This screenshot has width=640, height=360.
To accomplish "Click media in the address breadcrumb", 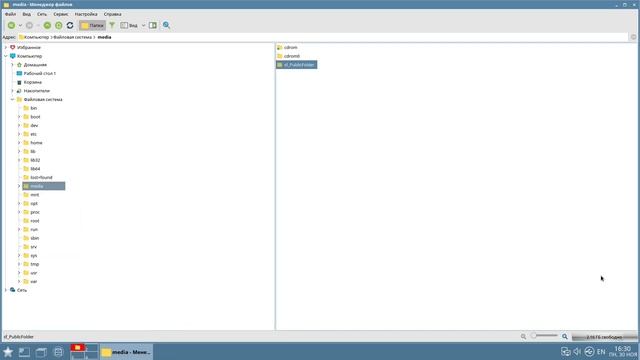I will [x=104, y=37].
